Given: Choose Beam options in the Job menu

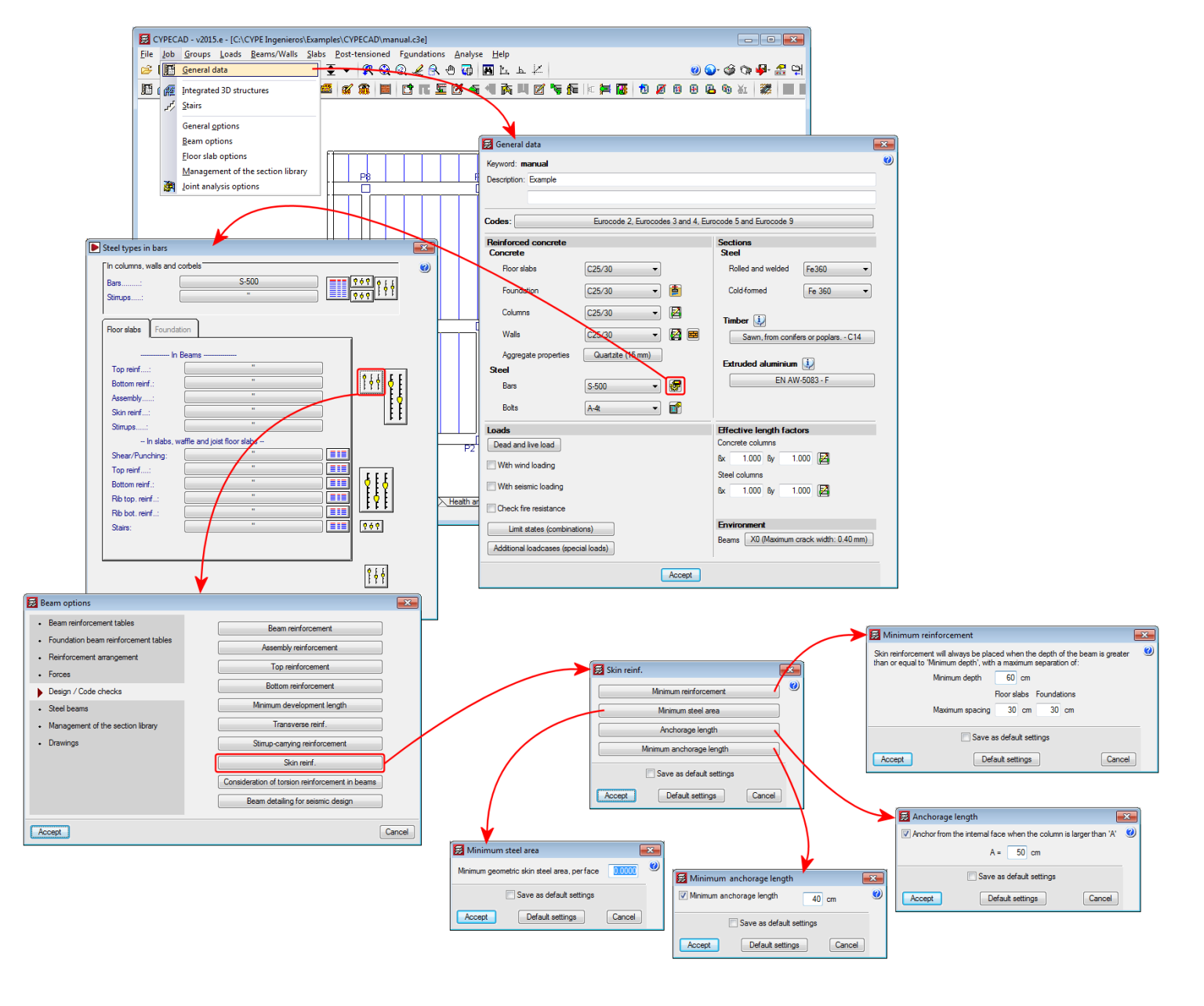Looking at the screenshot, I should (x=207, y=141).
